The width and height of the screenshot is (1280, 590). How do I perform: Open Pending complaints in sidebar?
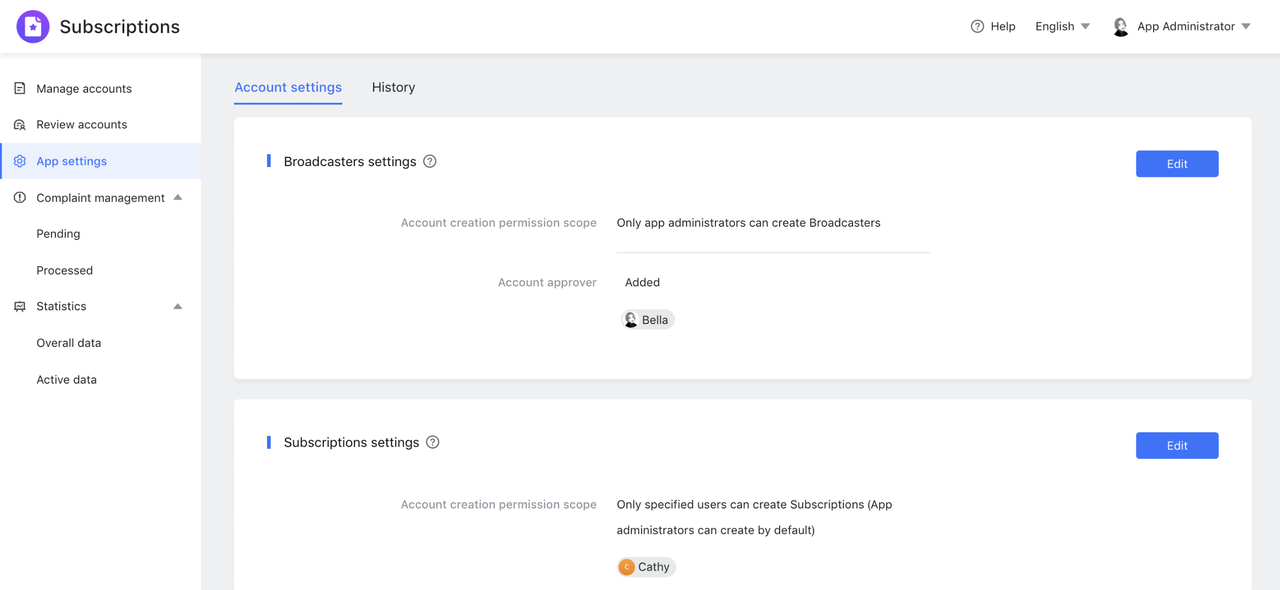pos(58,234)
